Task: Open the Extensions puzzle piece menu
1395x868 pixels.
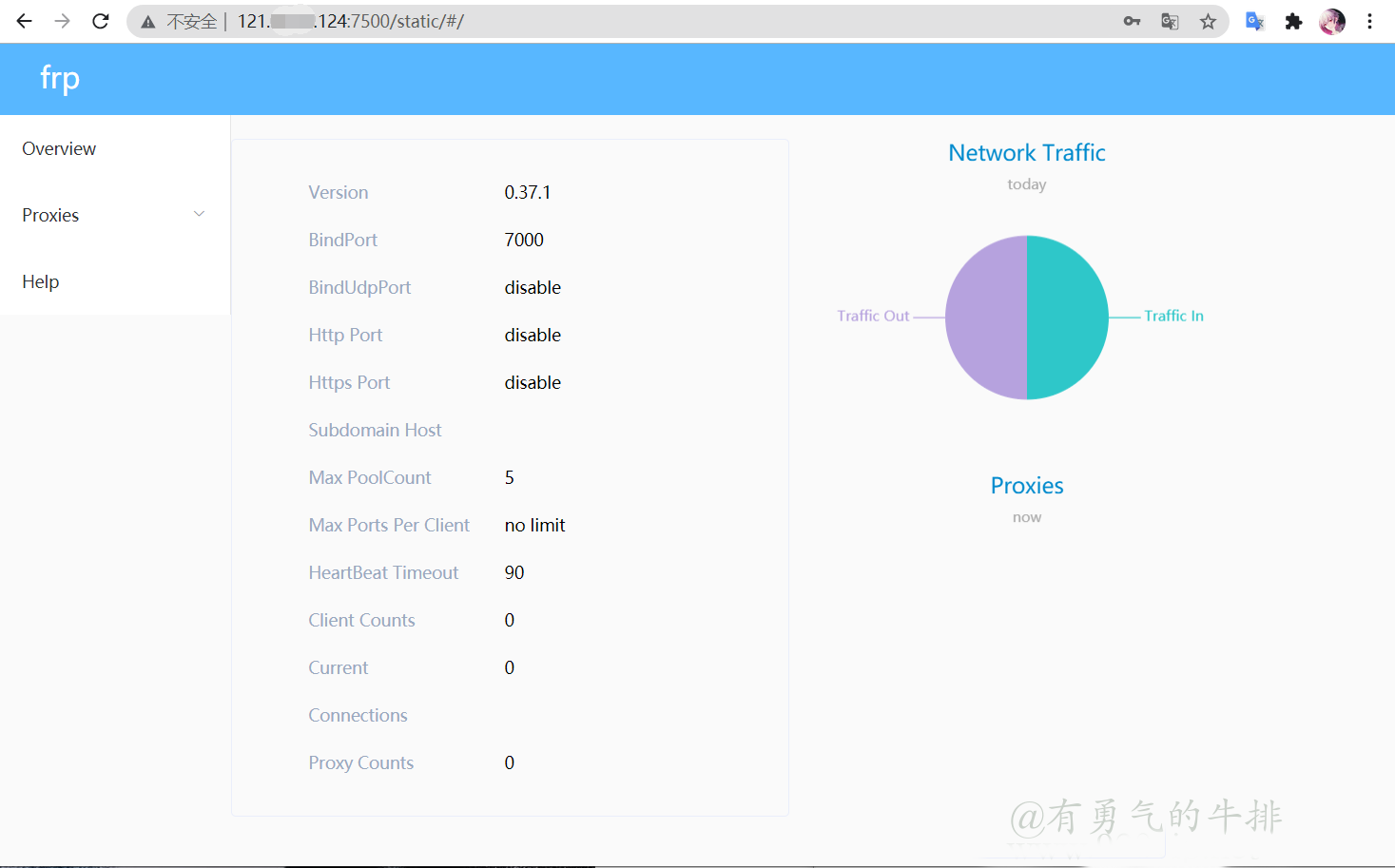Action: click(1293, 21)
